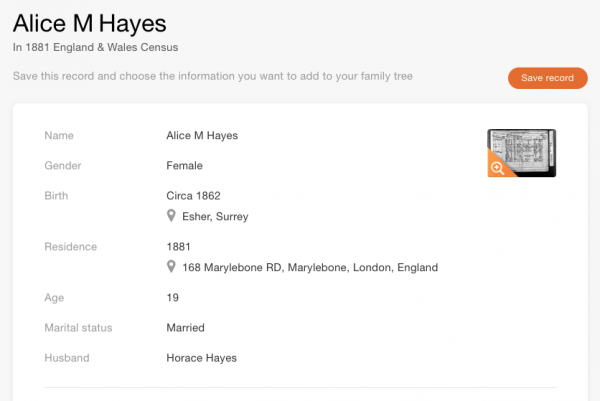Click the Birth field label
Image resolution: width=600 pixels, height=401 pixels.
point(56,196)
